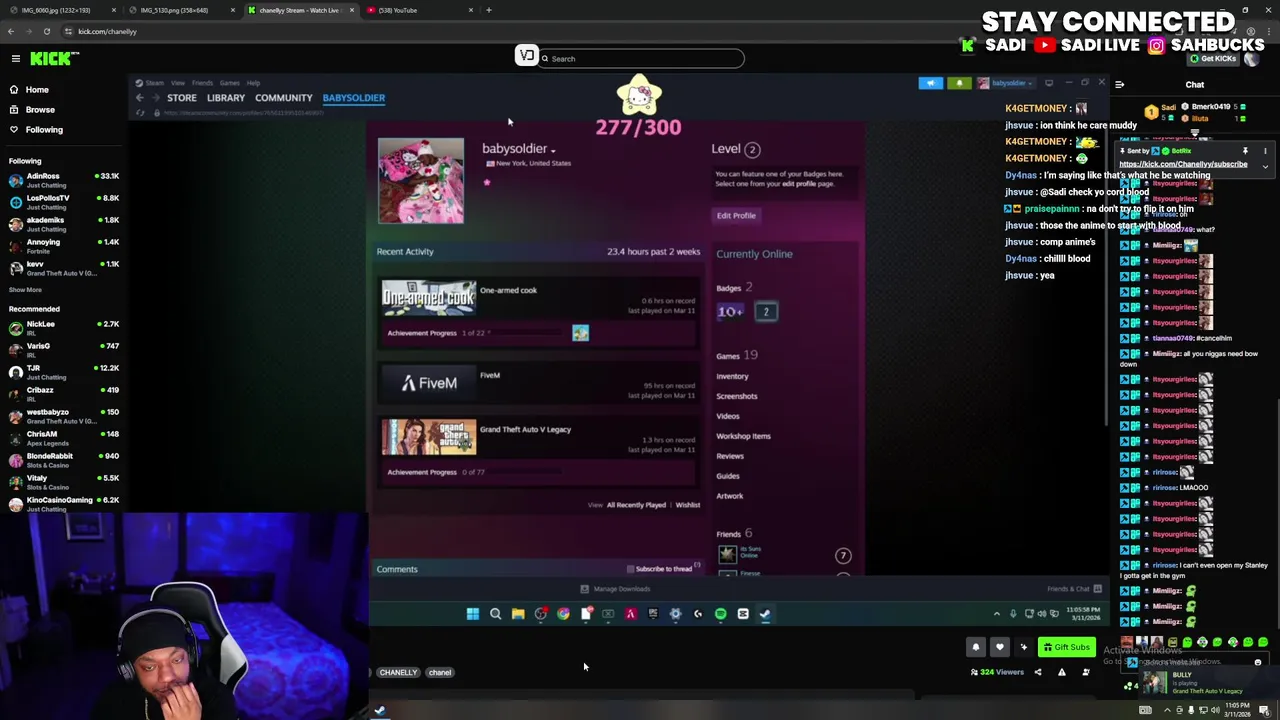Open the kick.com/Chanellyy/subscribe link
This screenshot has height=720, width=1280.
click(x=1183, y=164)
